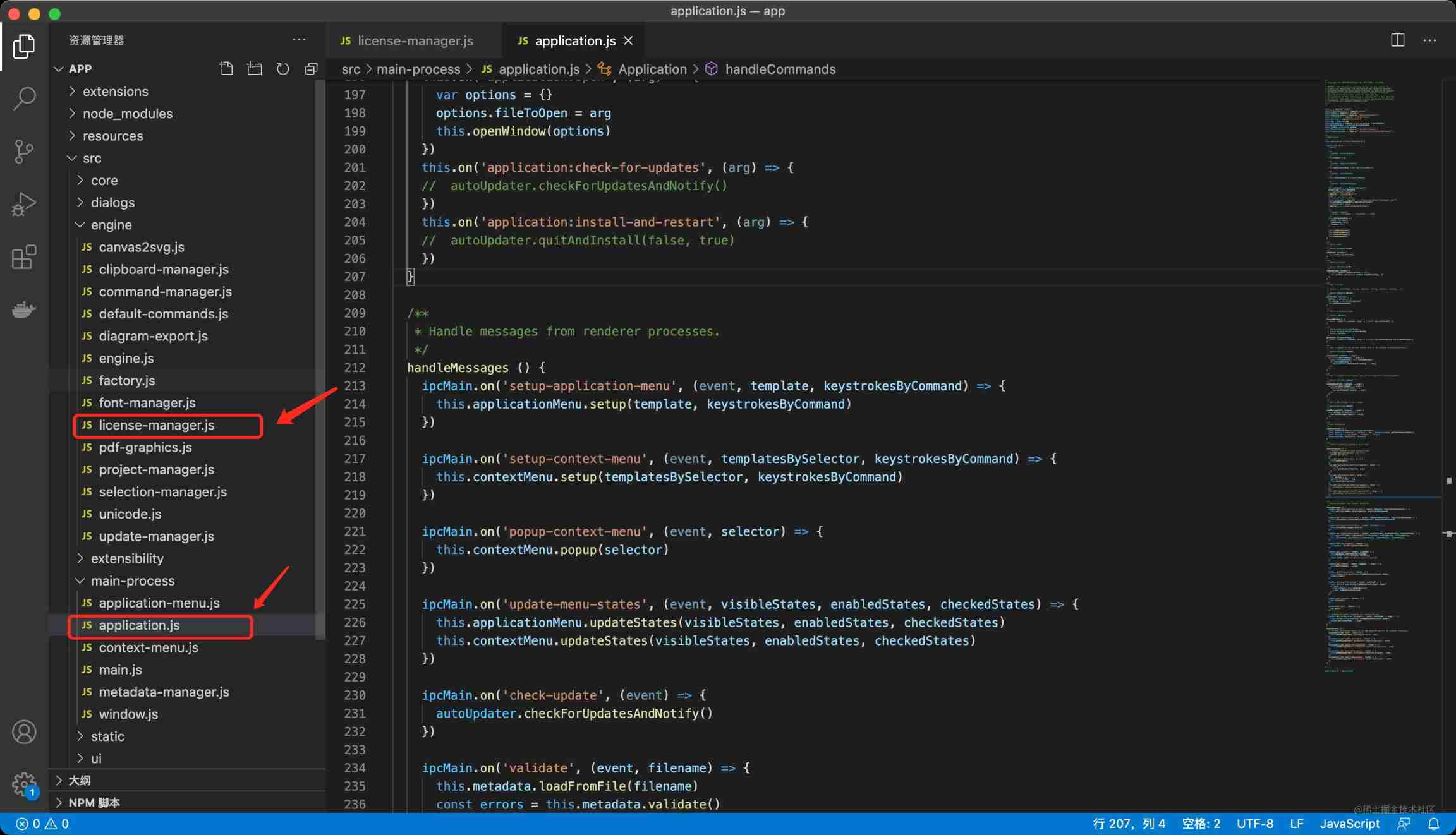Click src in the breadcrumb

351,69
